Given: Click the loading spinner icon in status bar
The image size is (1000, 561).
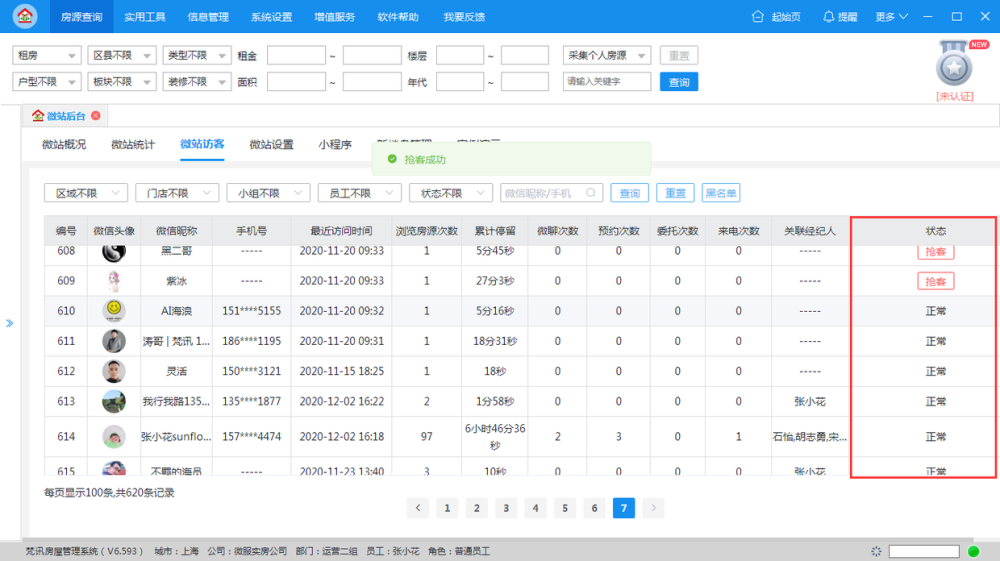Looking at the screenshot, I should pos(876,551).
